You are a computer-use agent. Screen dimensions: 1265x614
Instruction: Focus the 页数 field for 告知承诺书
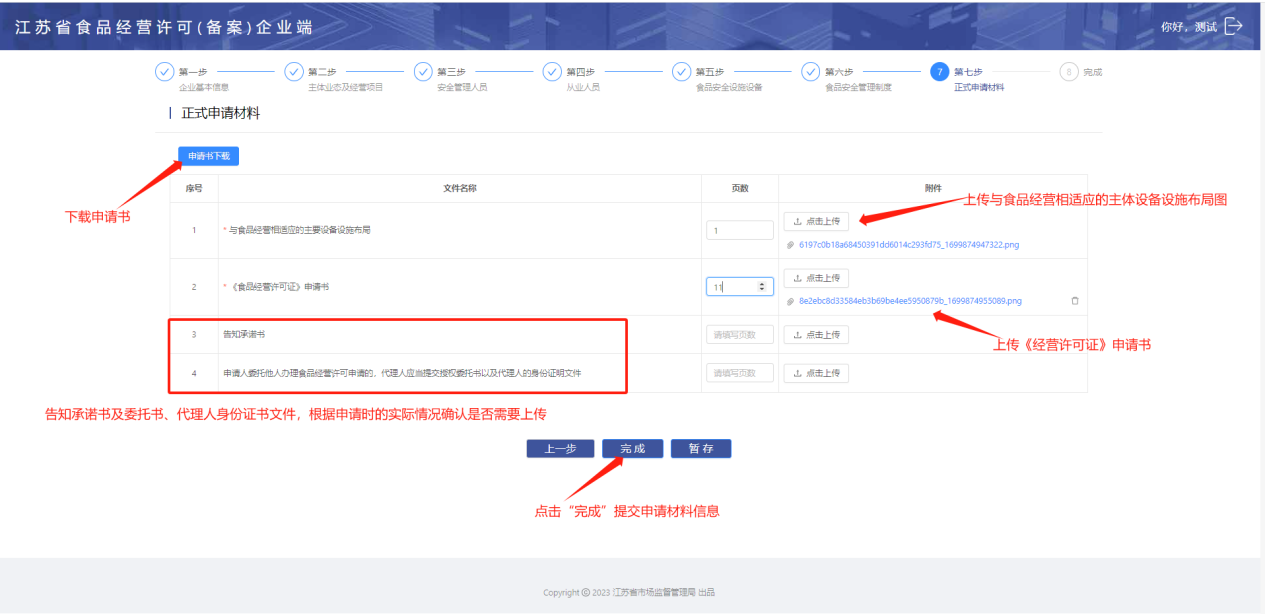coord(739,335)
